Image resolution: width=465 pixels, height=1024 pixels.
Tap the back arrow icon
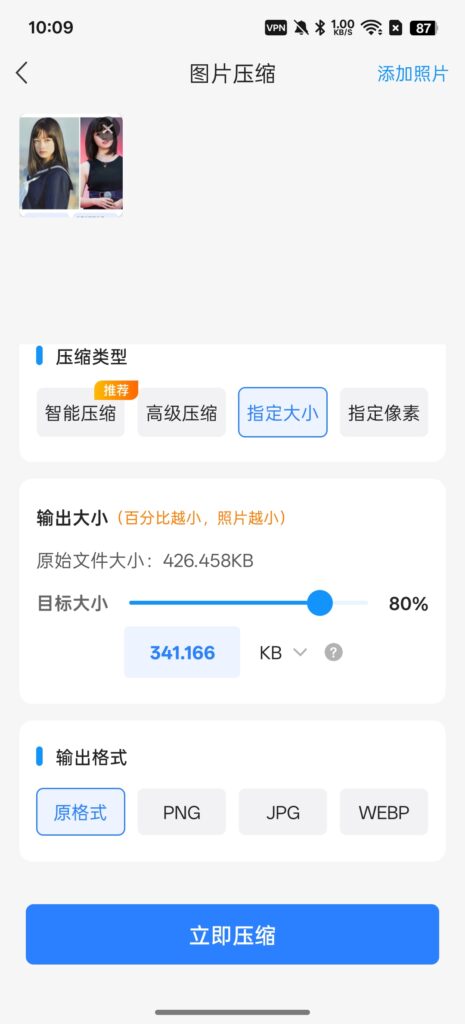tap(22, 73)
